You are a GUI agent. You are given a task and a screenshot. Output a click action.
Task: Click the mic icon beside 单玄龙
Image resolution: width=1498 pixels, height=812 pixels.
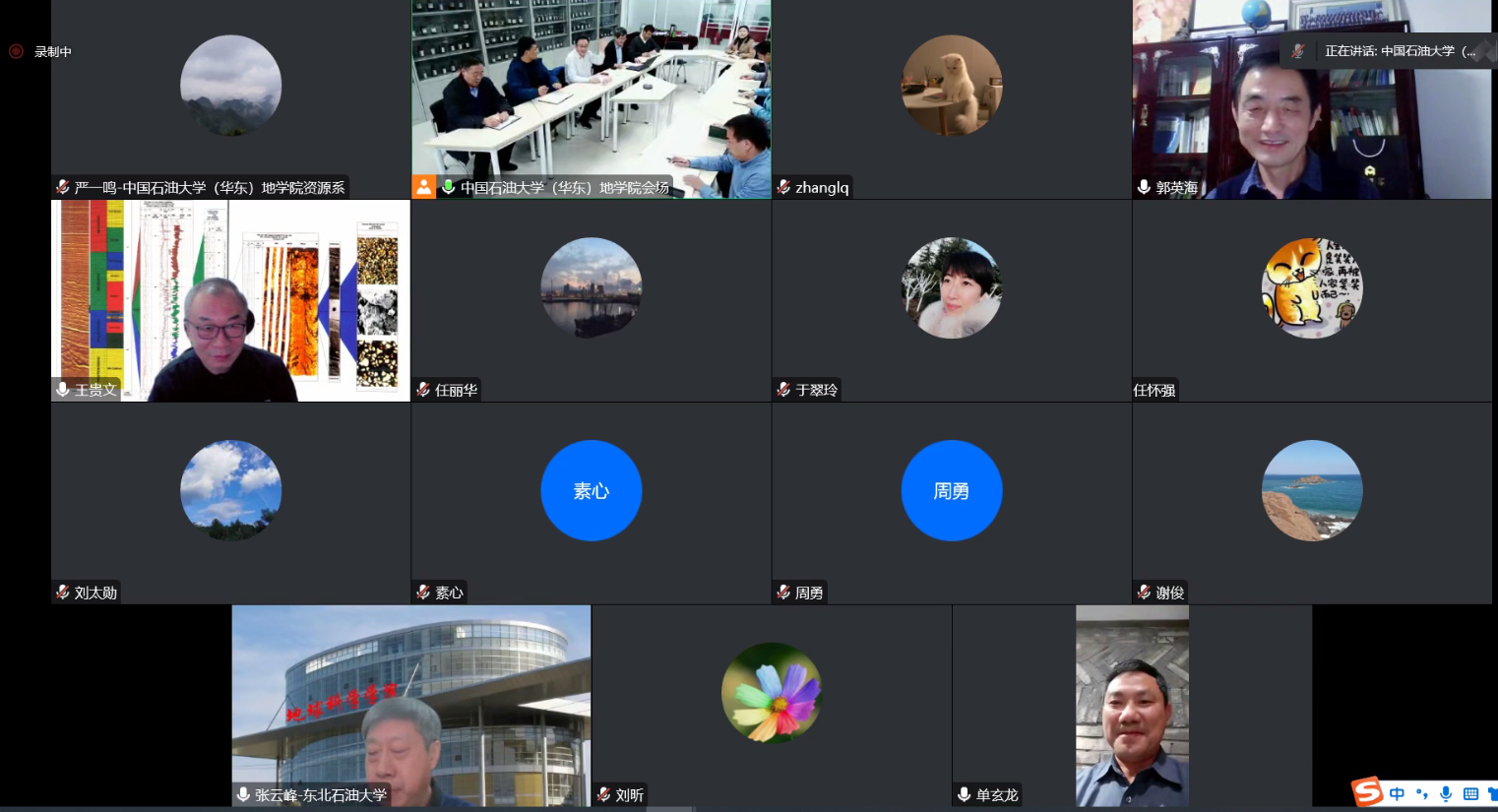[964, 794]
